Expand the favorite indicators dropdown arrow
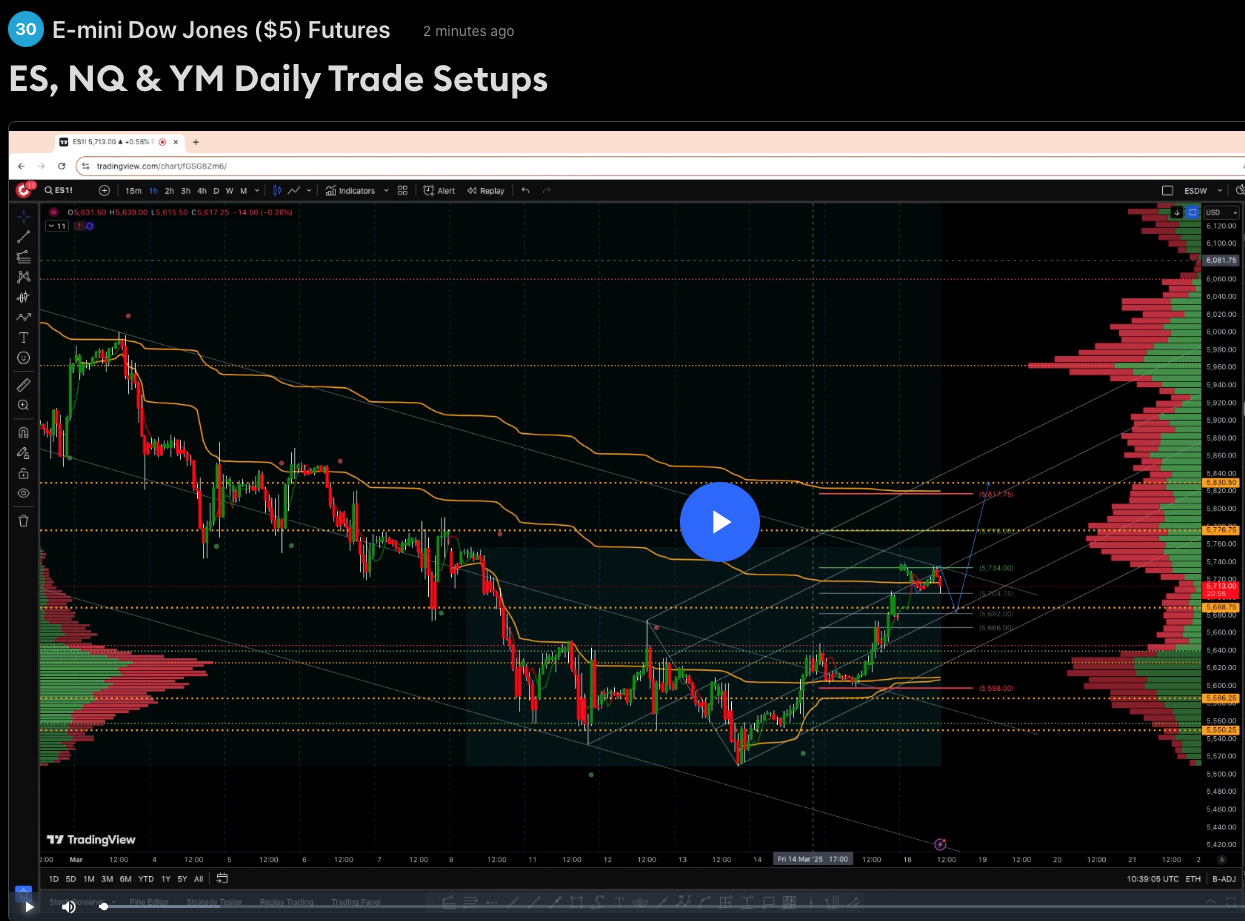The width and height of the screenshot is (1245, 921). [x=386, y=190]
